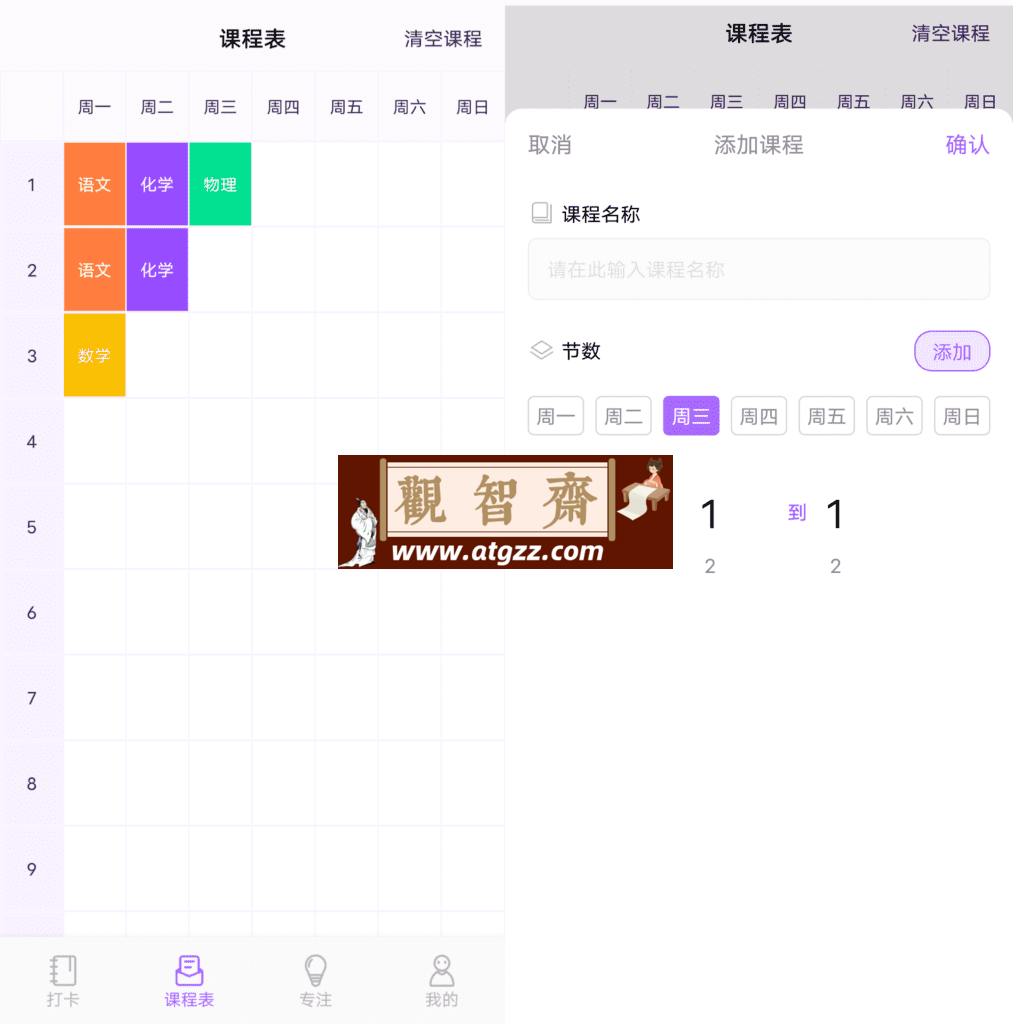Image resolution: width=1013 pixels, height=1024 pixels.
Task: Open yellow 数学 block in period 3
Action: 95,355
